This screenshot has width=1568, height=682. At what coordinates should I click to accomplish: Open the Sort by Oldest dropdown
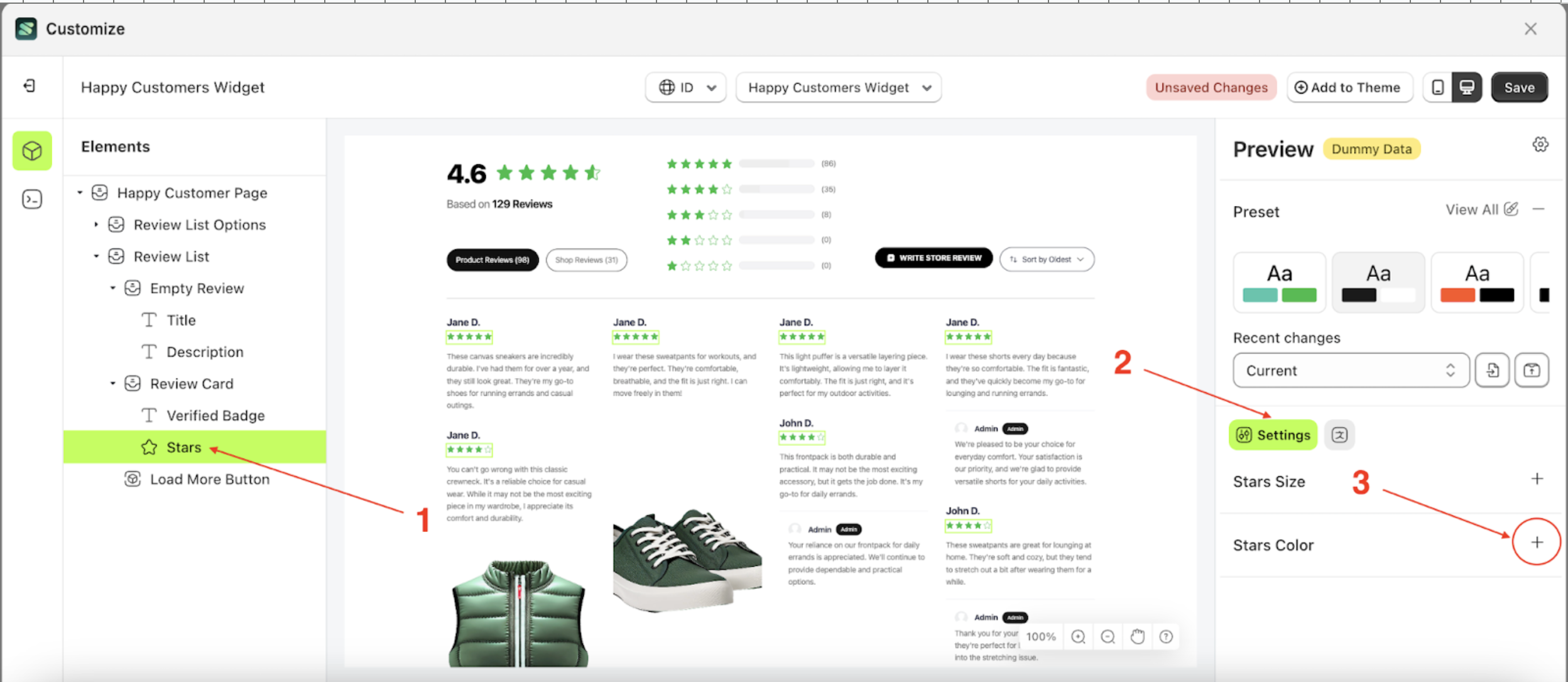(1047, 258)
